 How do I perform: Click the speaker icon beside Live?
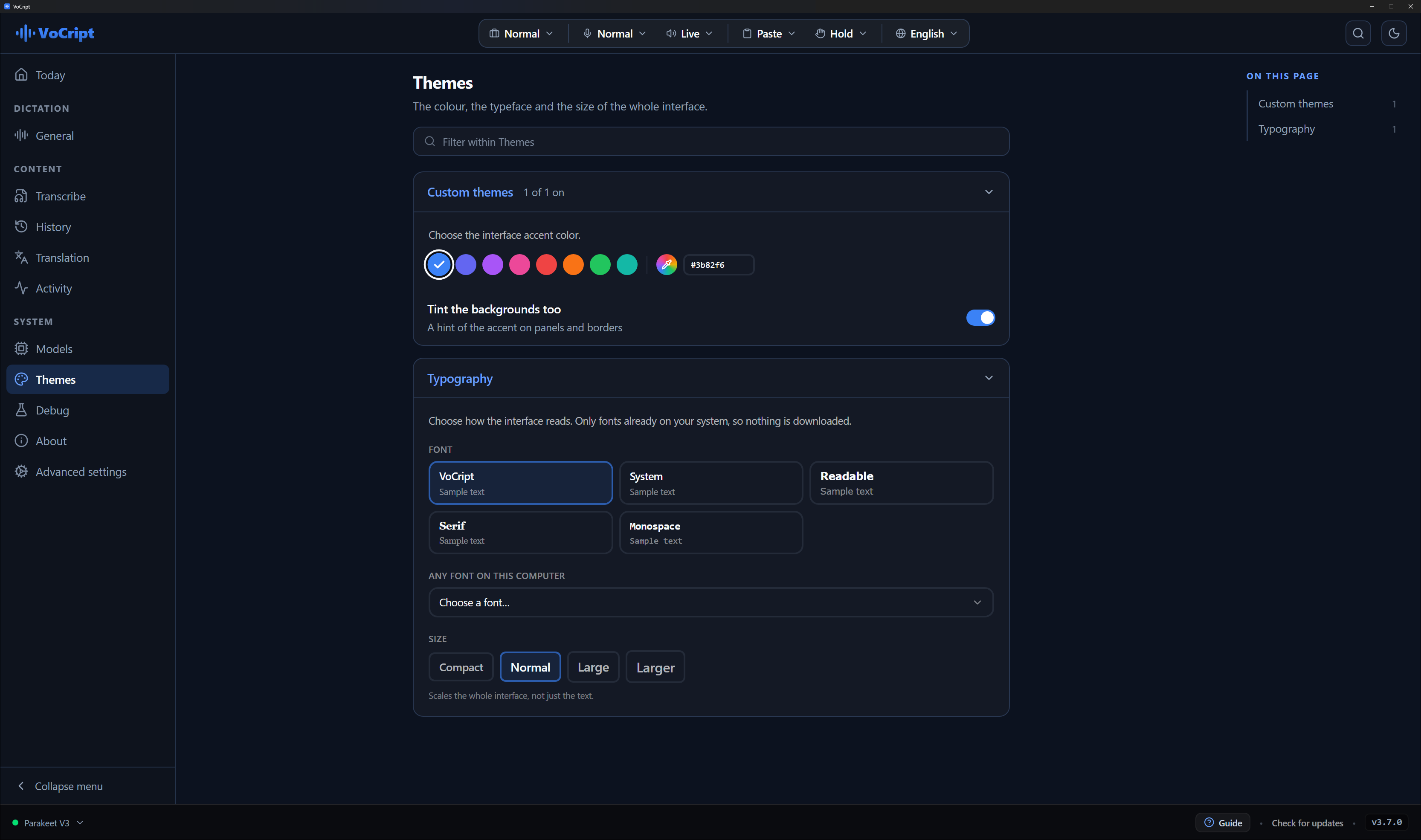671,33
